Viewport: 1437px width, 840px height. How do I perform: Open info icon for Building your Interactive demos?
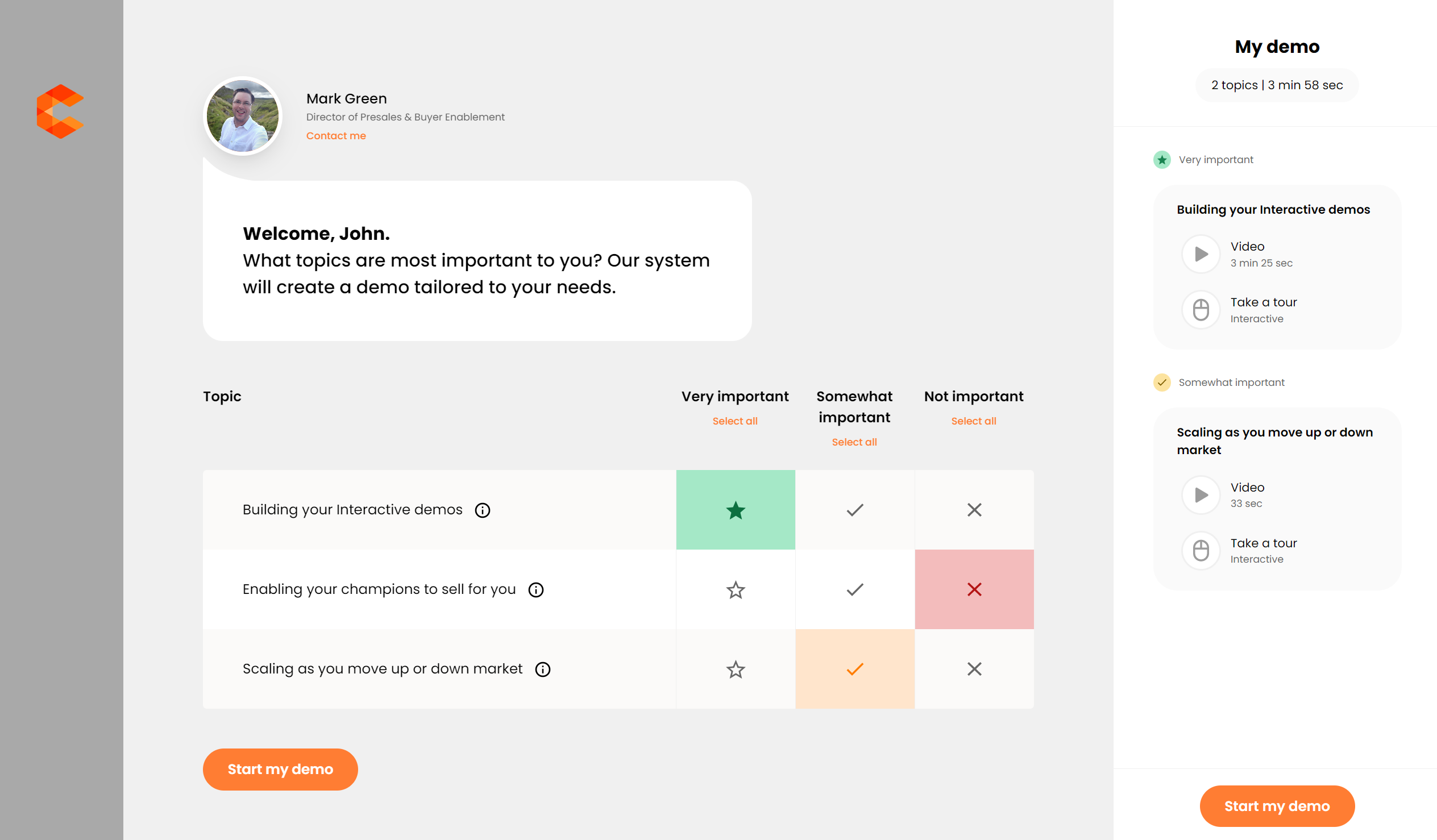483,510
